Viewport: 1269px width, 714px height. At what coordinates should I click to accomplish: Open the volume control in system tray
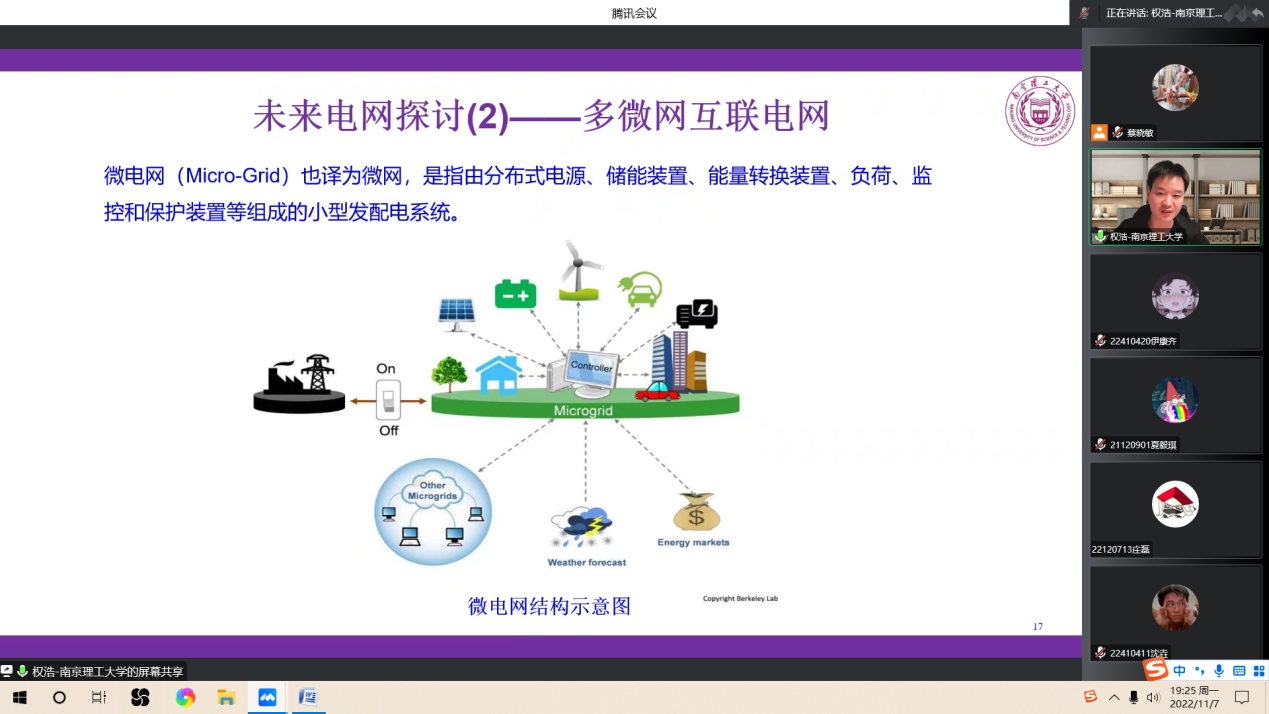coord(1153,697)
